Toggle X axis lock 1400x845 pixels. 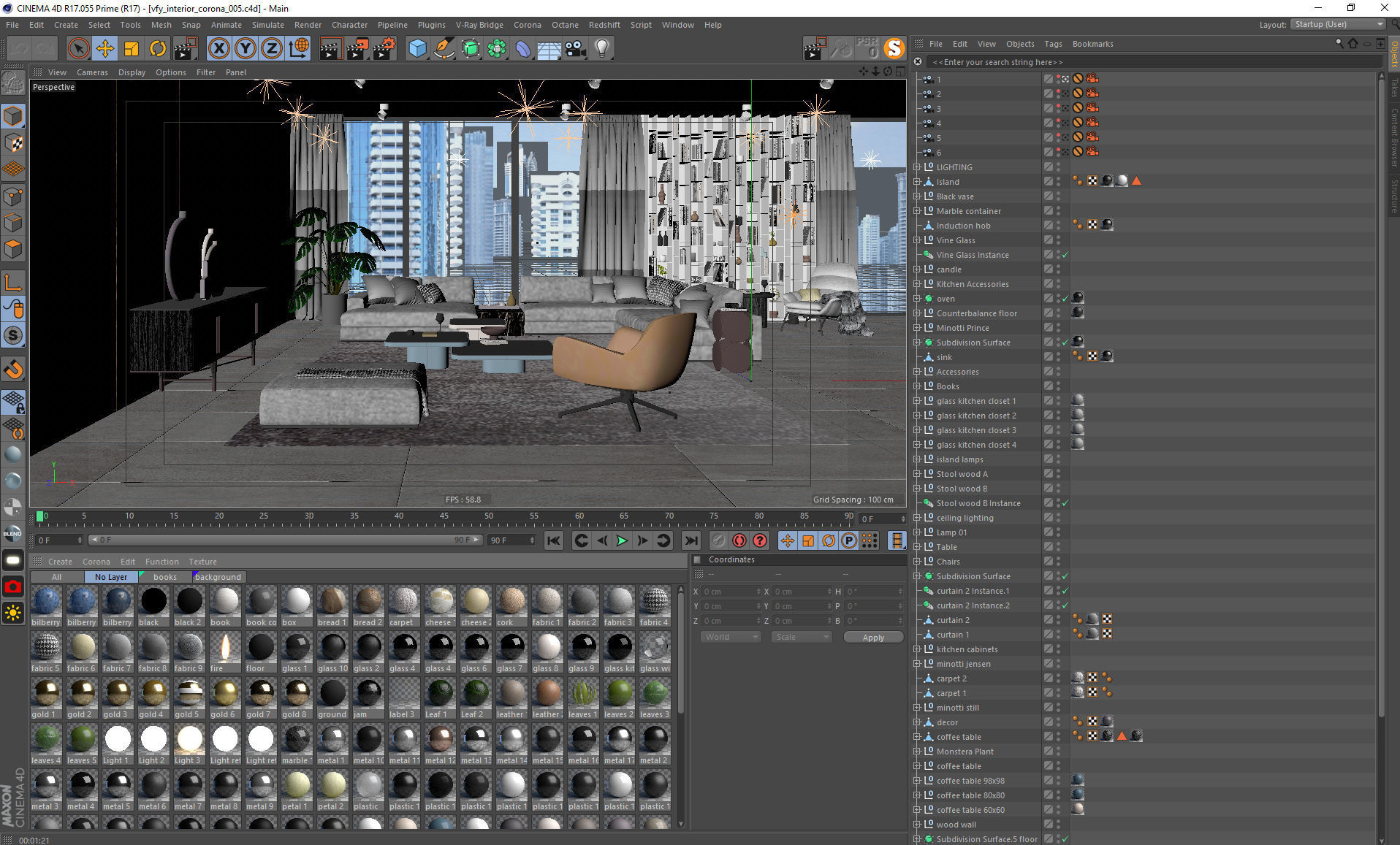218,49
